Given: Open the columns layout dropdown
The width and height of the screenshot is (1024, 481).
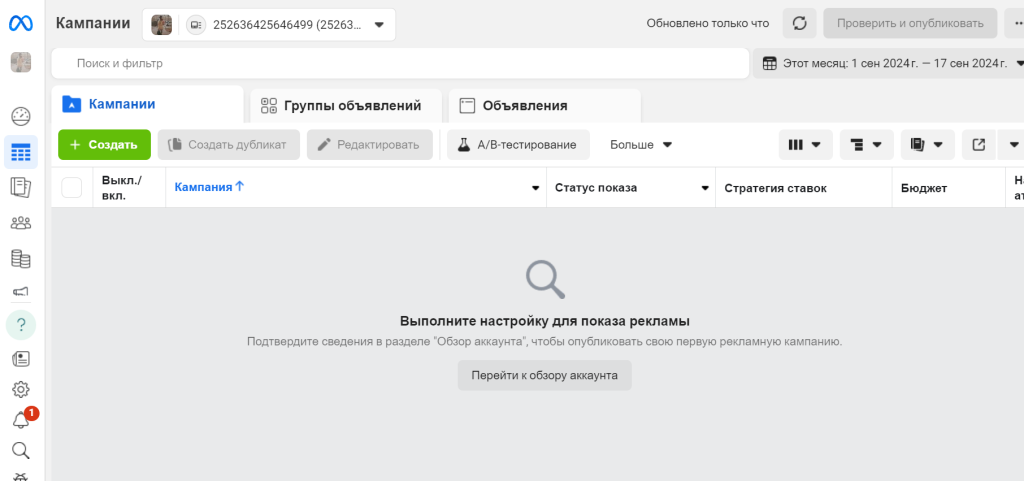Looking at the screenshot, I should click(x=805, y=145).
